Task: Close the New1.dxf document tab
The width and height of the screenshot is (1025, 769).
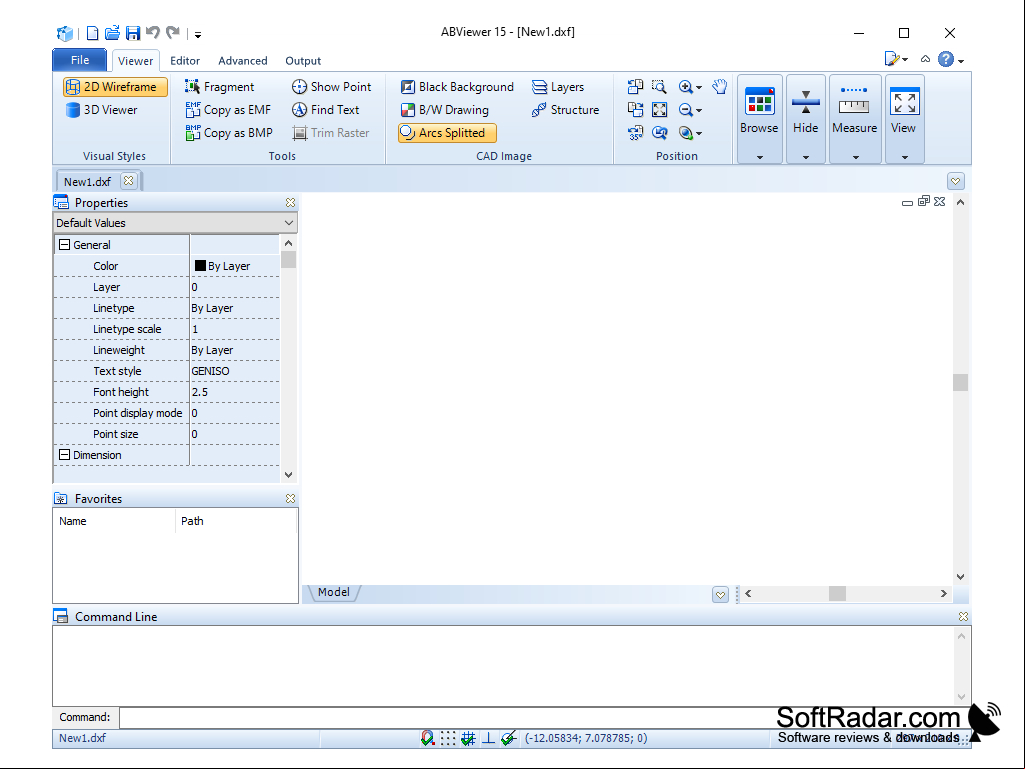Action: click(x=129, y=180)
